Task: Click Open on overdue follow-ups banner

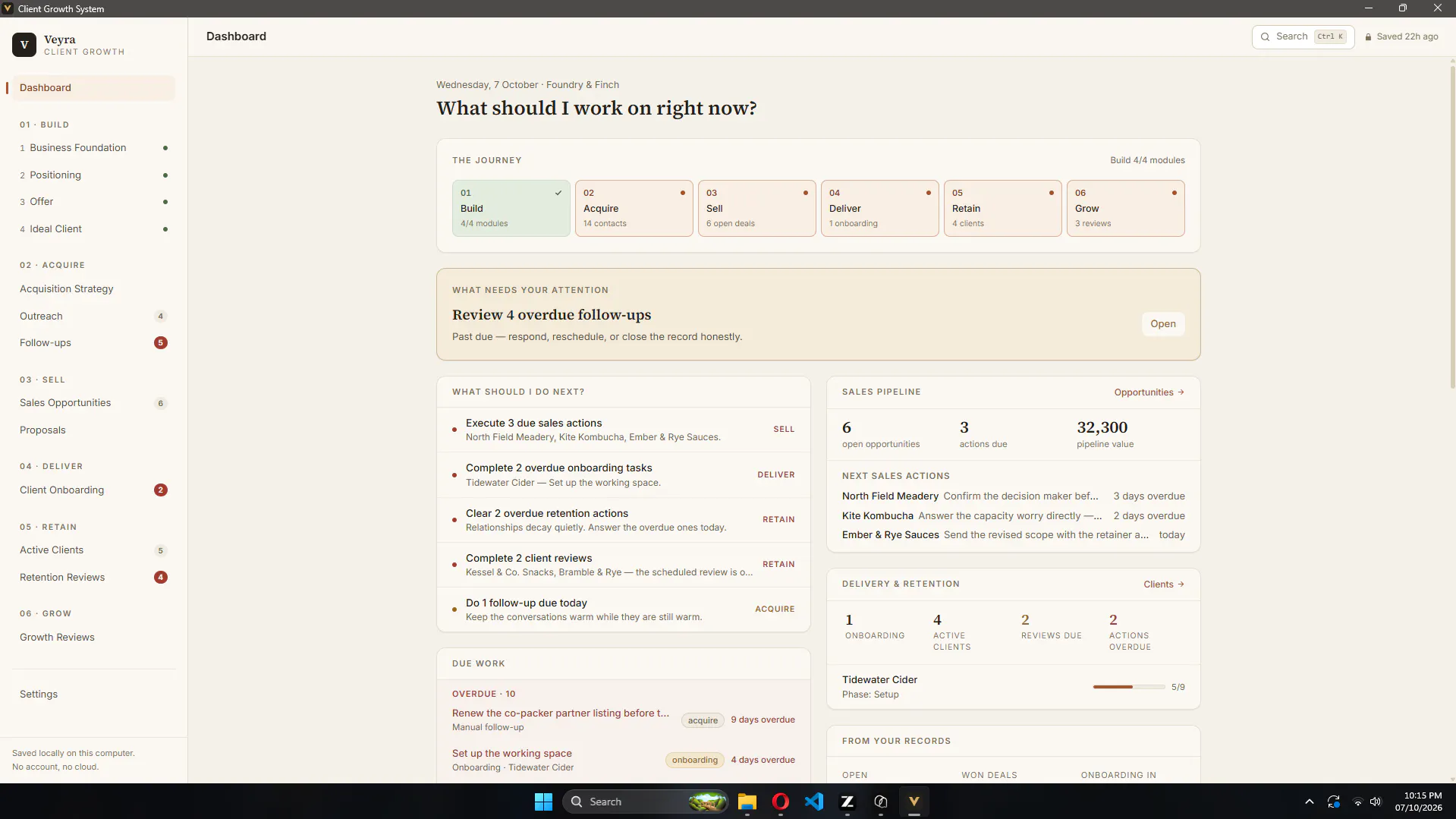Action: tap(1163, 324)
